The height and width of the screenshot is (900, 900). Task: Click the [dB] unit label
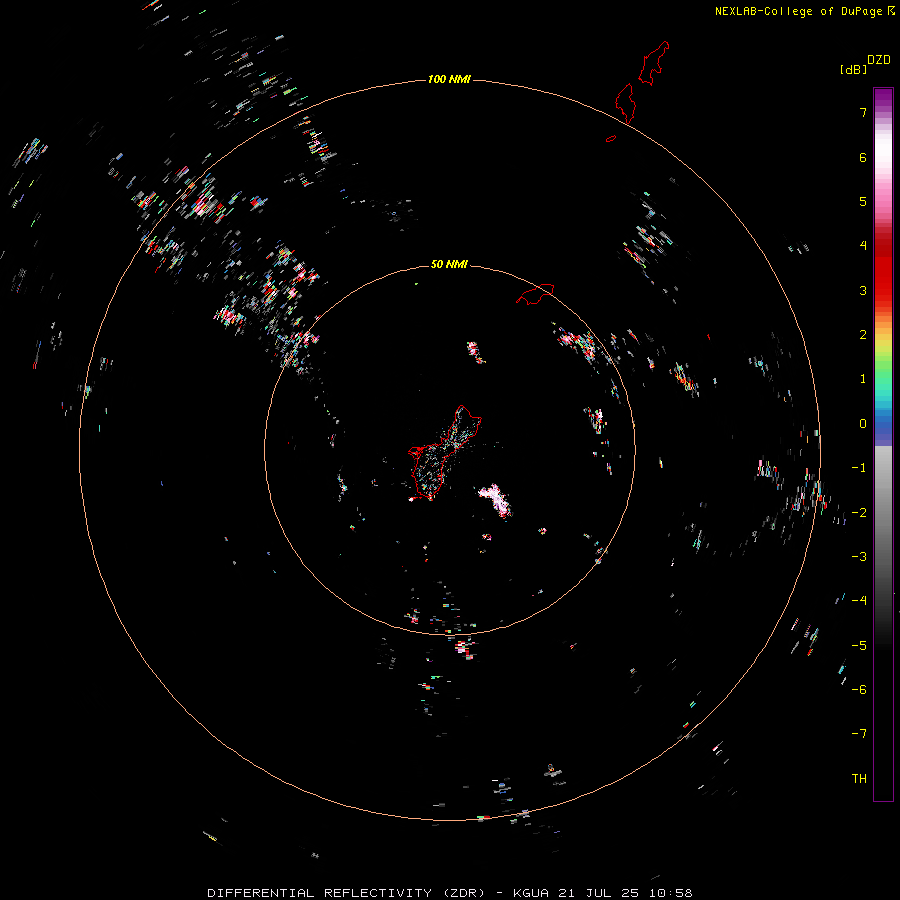[x=854, y=69]
